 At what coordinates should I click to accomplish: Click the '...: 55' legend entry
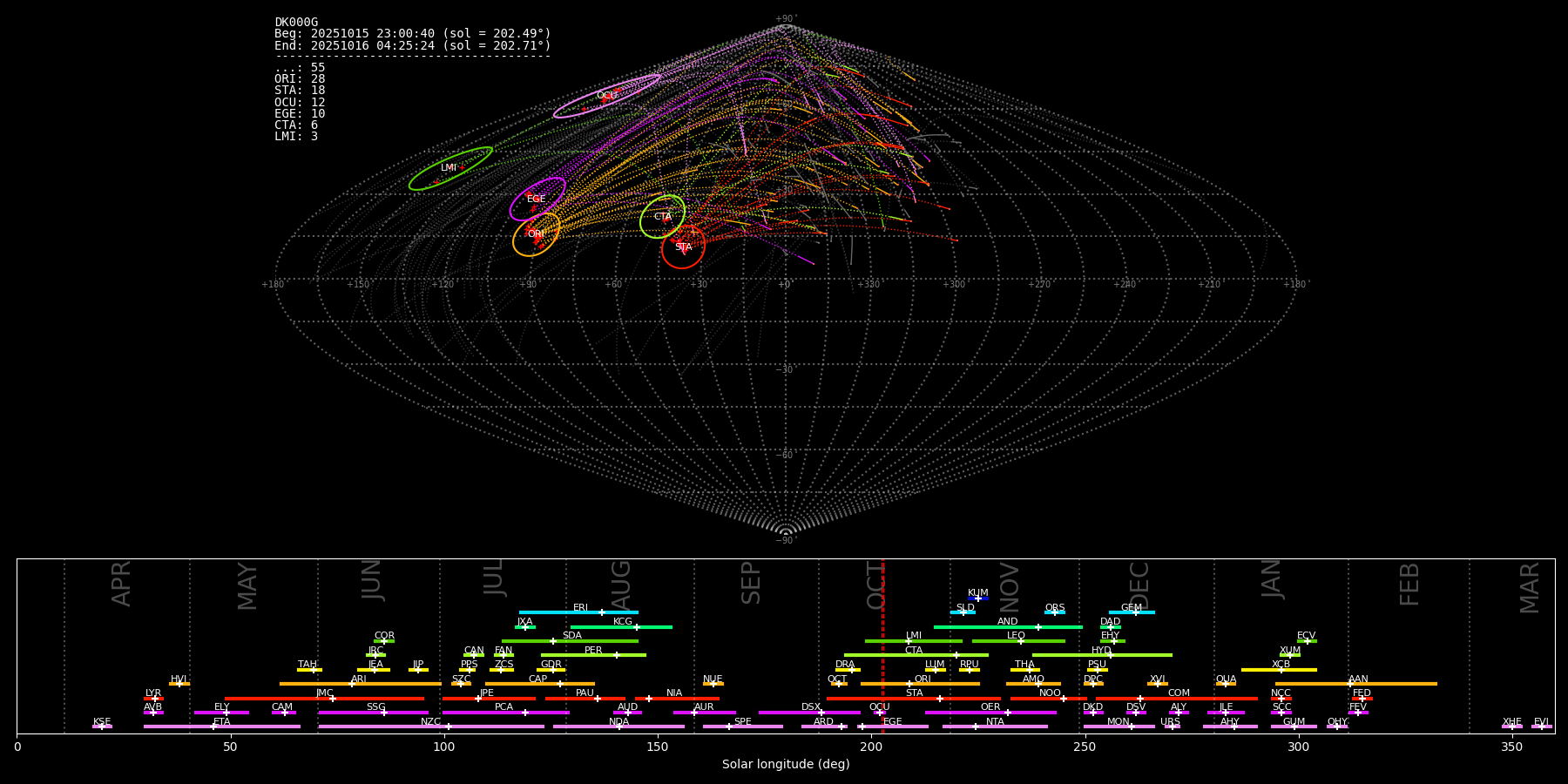pyautogui.click(x=300, y=68)
